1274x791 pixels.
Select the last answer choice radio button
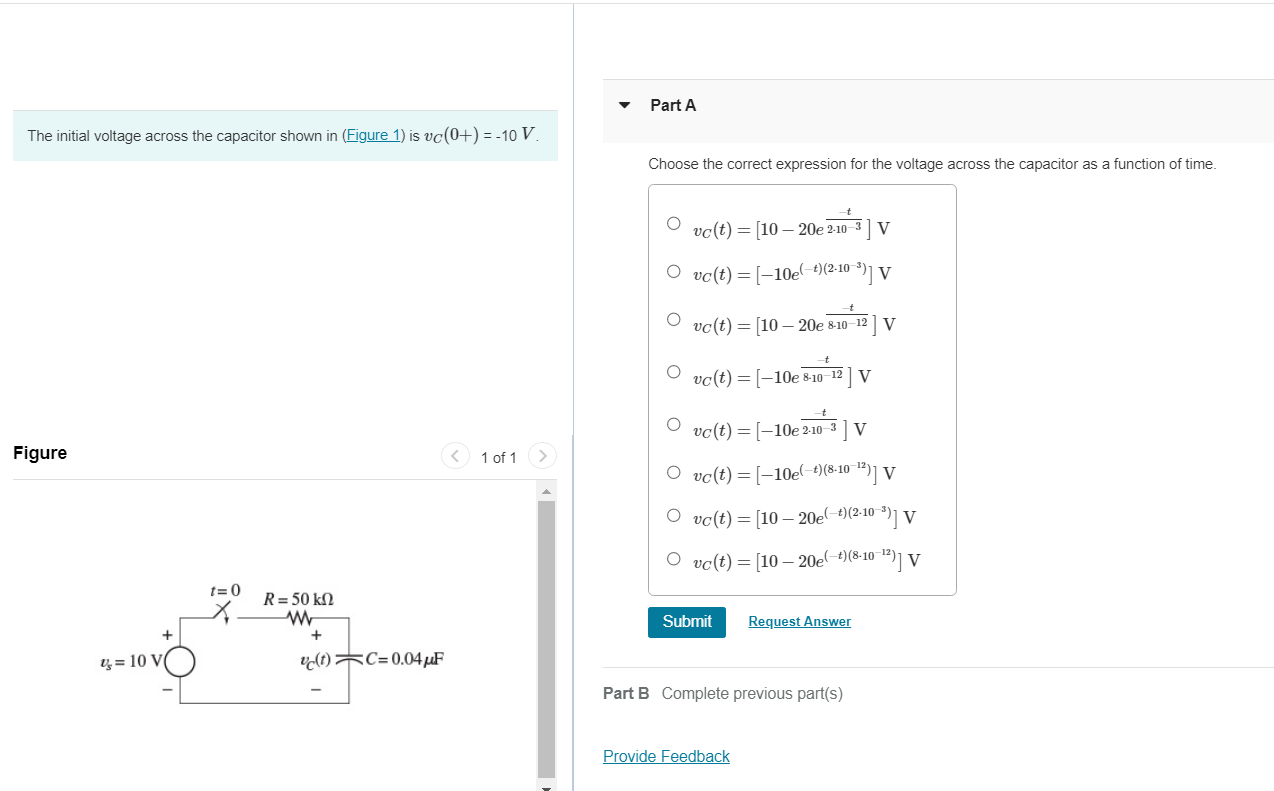[x=675, y=557]
